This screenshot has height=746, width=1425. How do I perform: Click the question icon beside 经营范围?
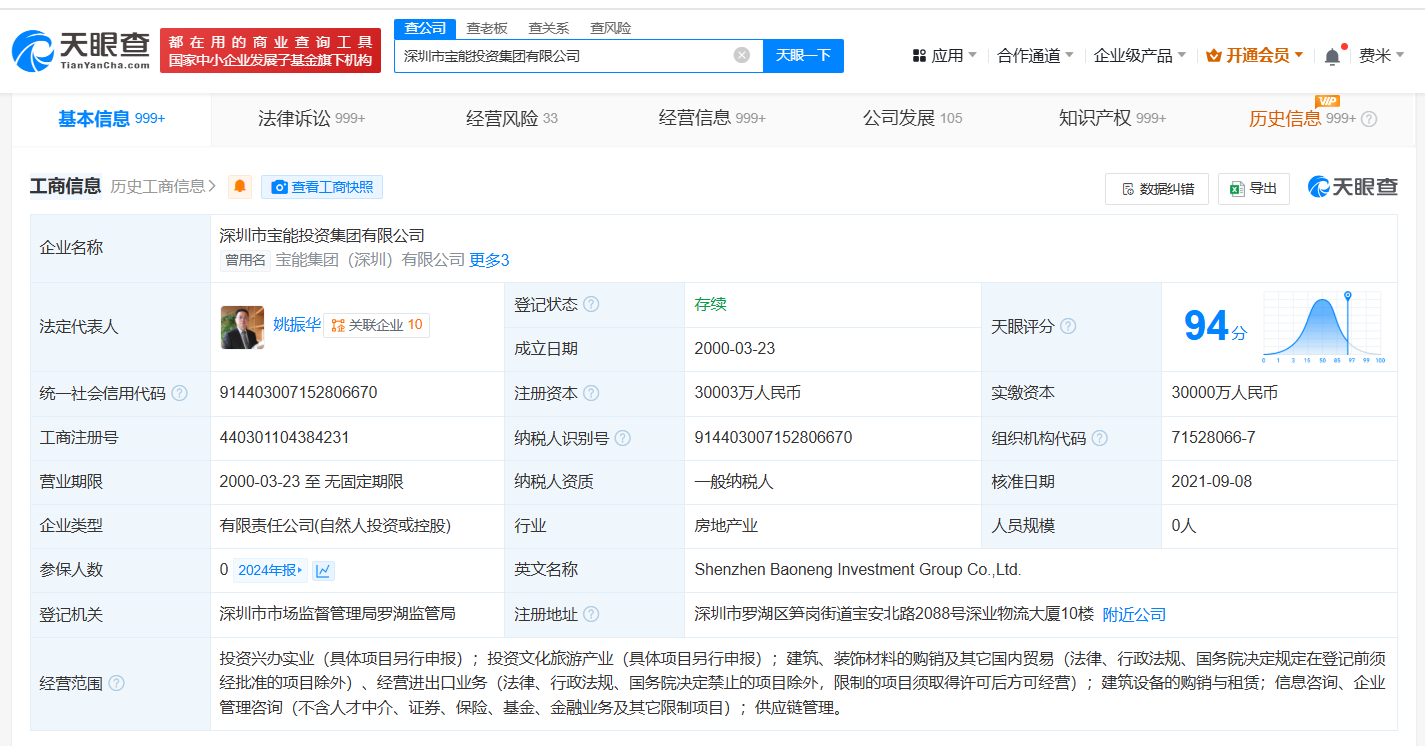pos(117,683)
